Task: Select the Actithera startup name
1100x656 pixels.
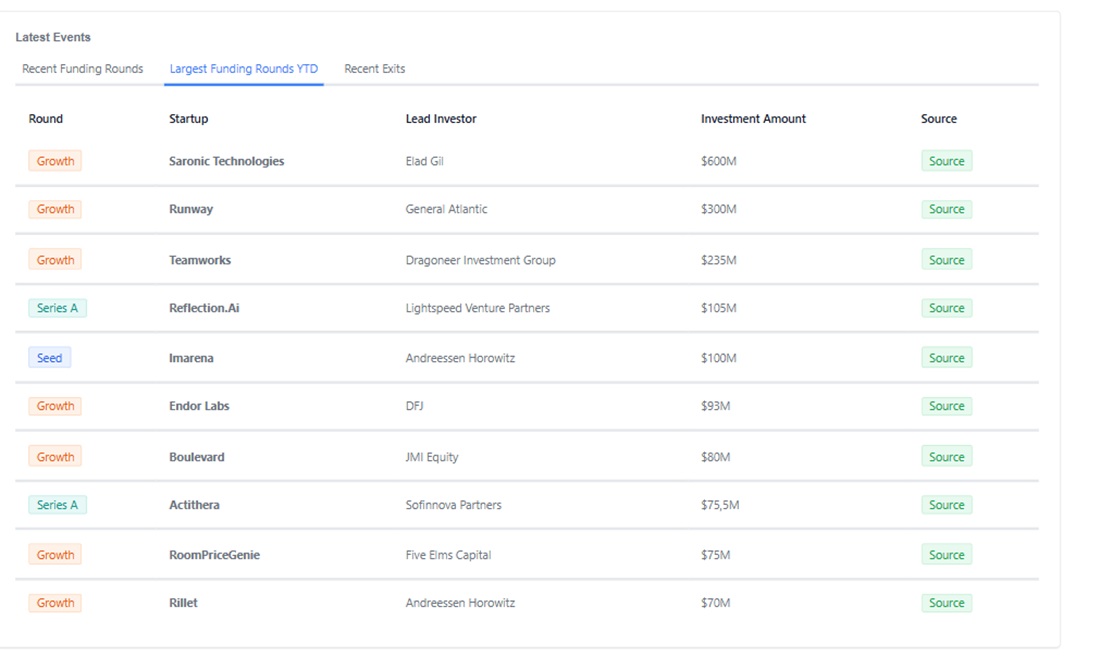Action: (194, 505)
